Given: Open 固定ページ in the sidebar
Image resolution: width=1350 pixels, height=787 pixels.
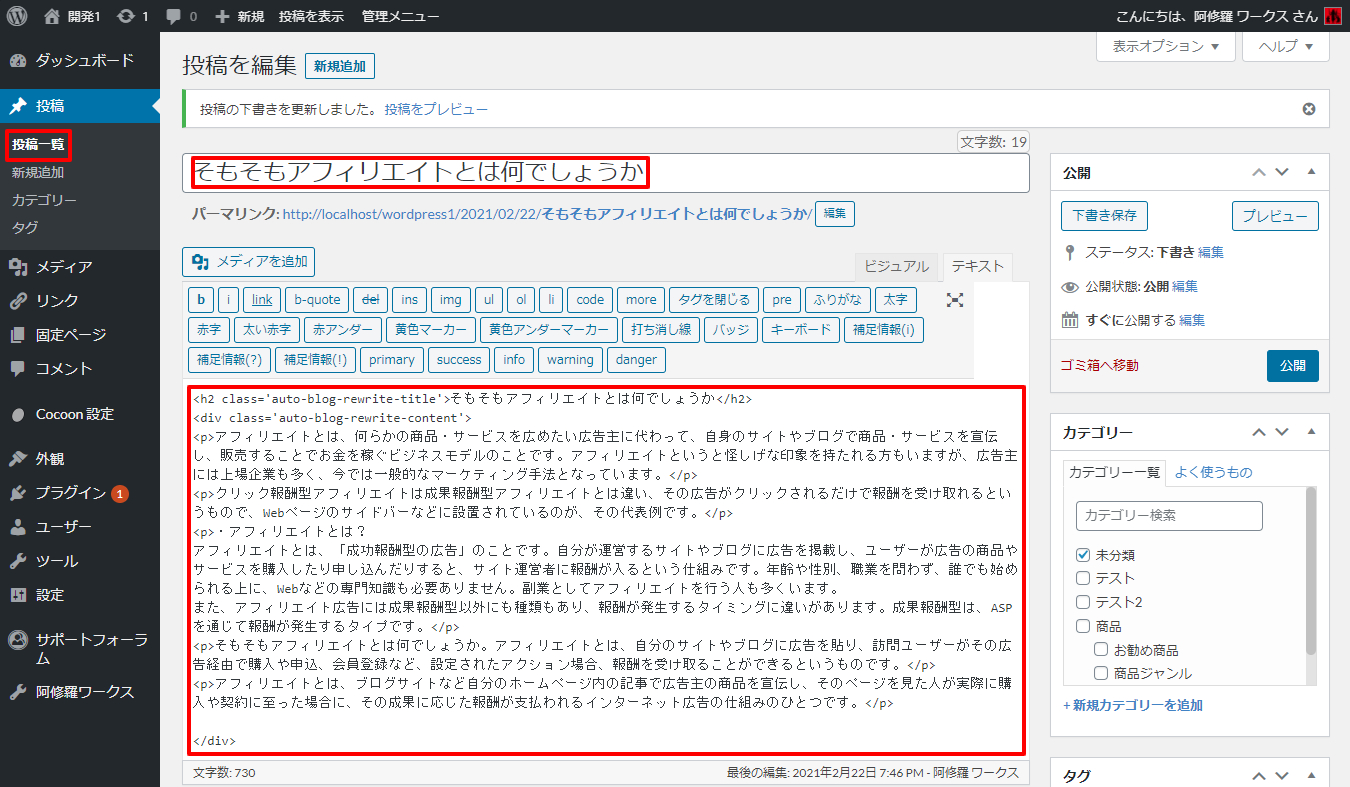Looking at the screenshot, I should tap(80, 334).
